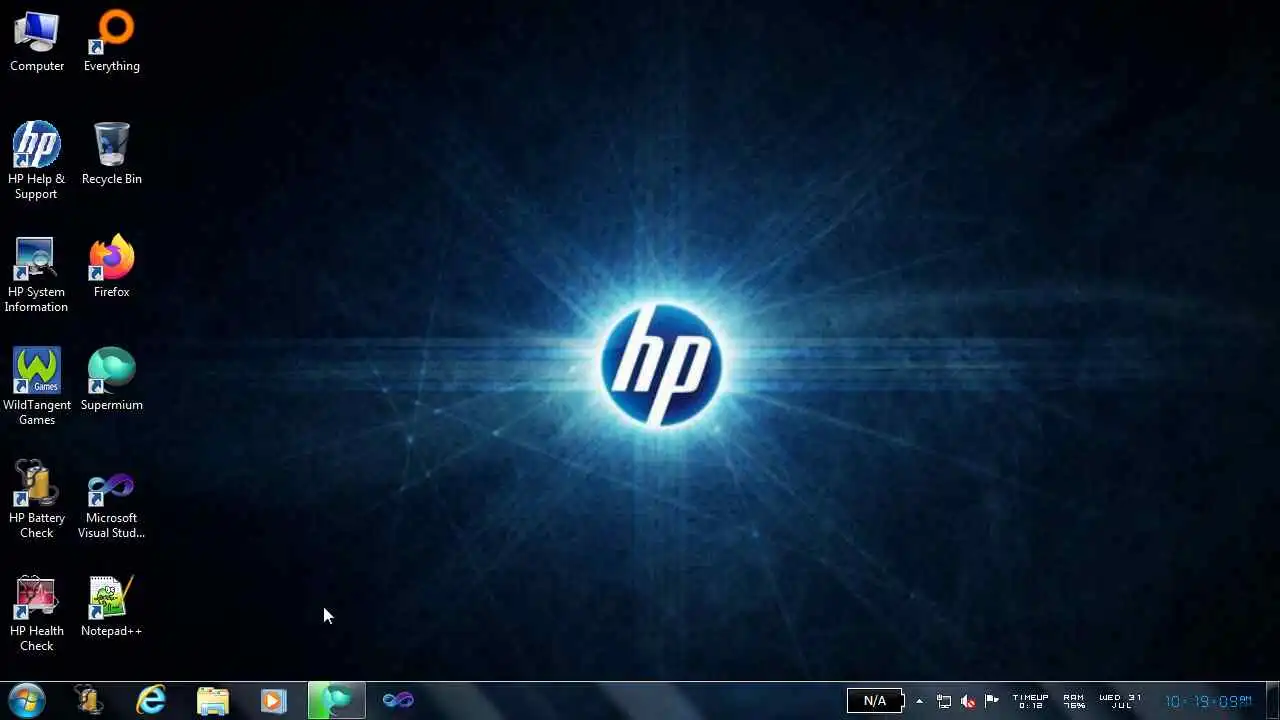
Task: Launch Firefox from the desktop
Action: point(112,267)
